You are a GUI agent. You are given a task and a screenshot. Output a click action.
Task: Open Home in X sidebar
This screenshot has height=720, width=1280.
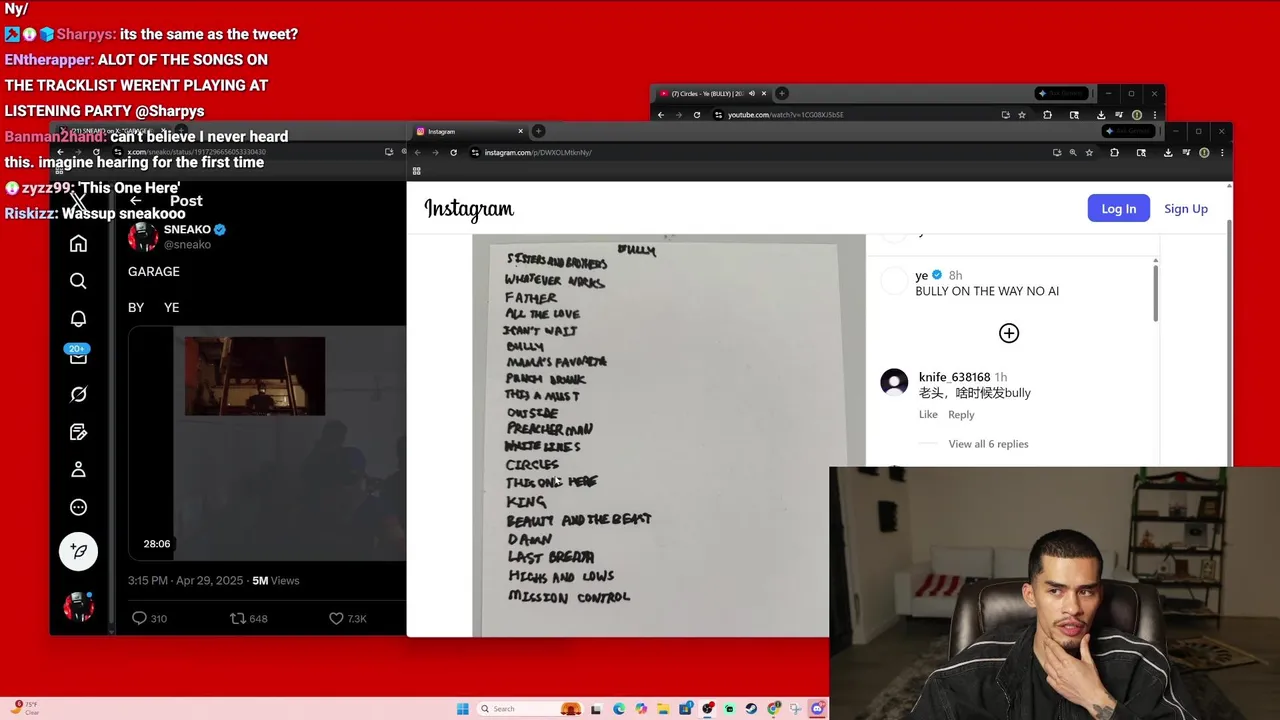[78, 243]
